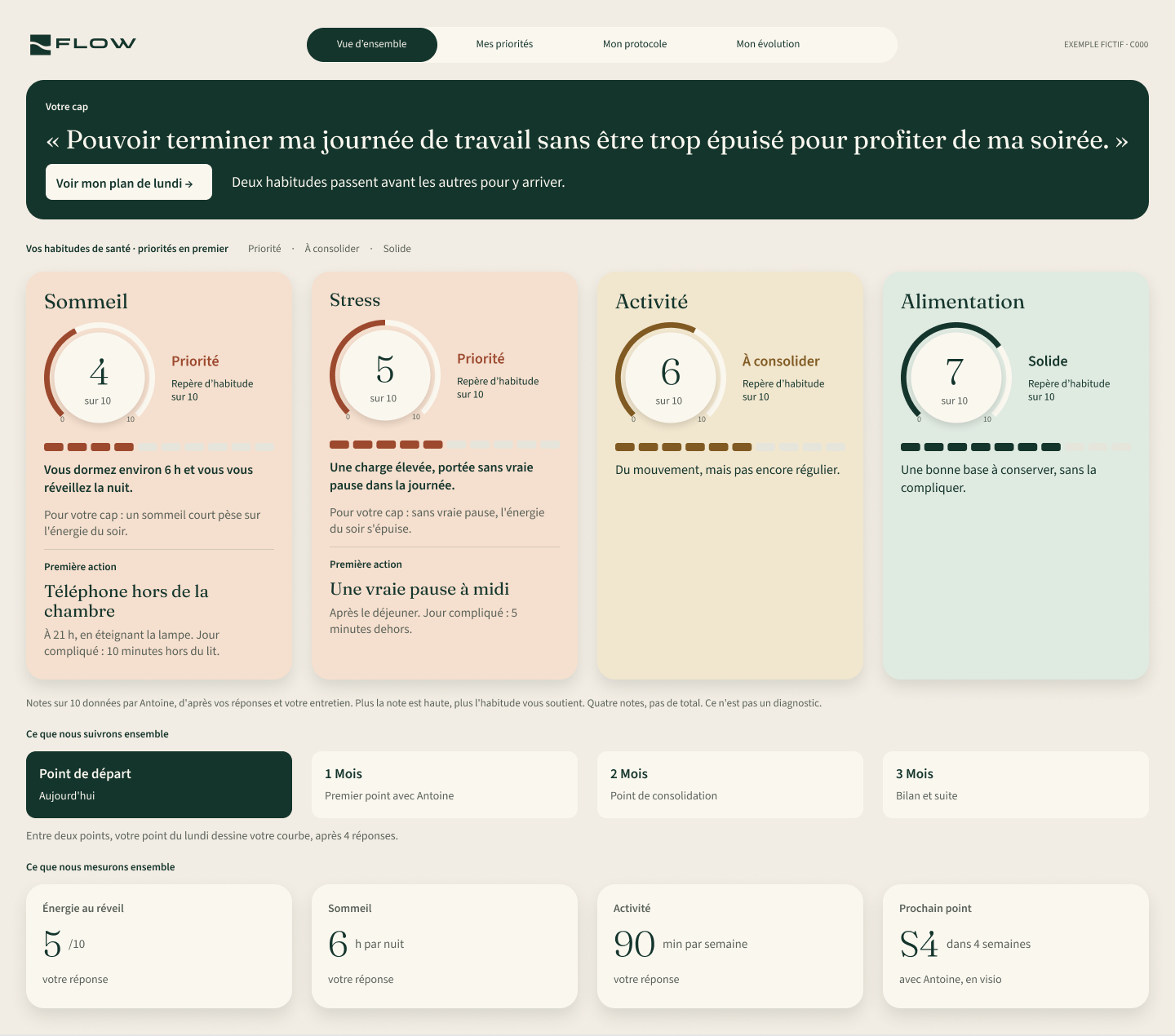The height and width of the screenshot is (1036, 1175).
Task: Open the Sommeil 6 h par nuit card
Action: coord(445,946)
